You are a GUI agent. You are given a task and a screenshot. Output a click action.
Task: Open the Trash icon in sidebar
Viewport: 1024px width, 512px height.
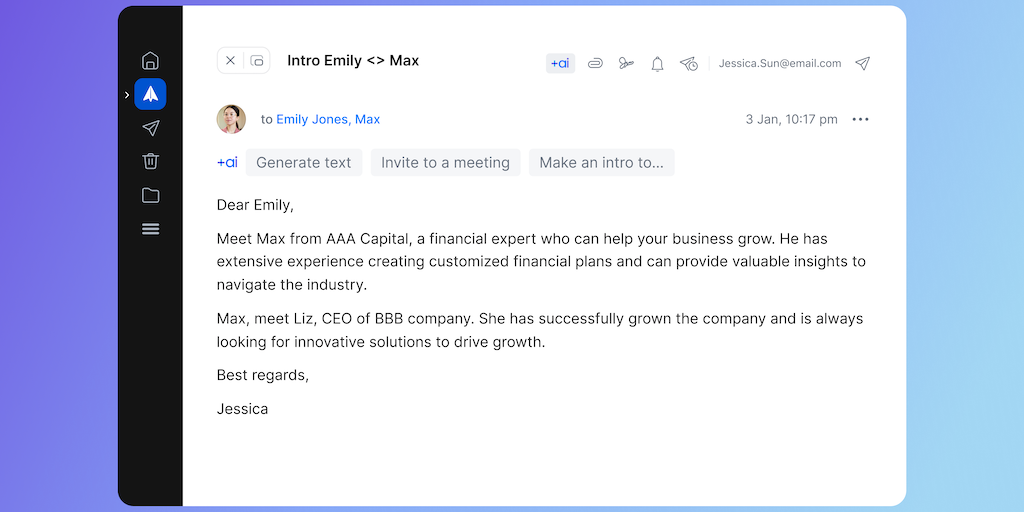tap(150, 161)
